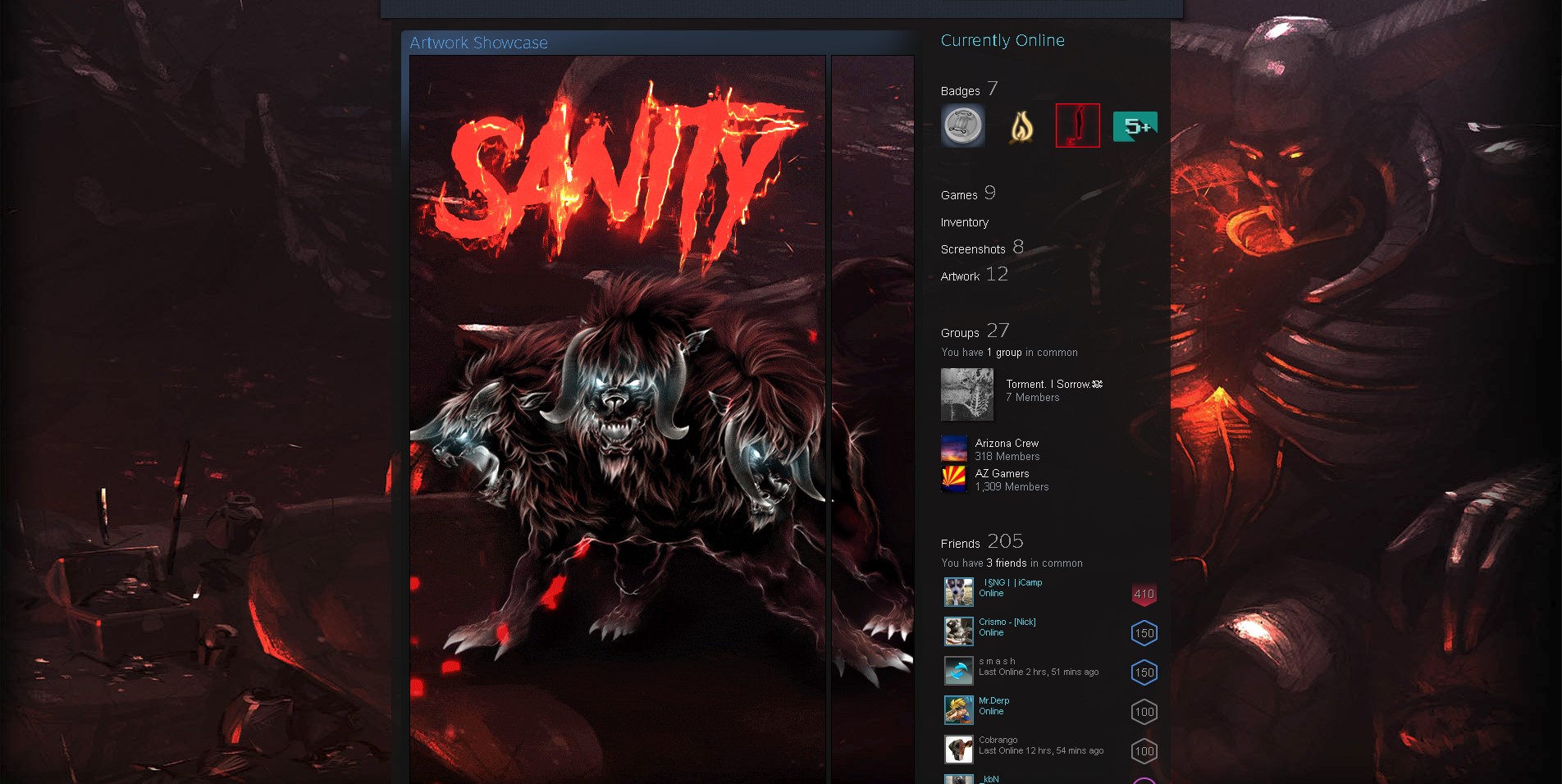Open the Groups list
This screenshot has height=784, width=1562.
click(x=960, y=333)
